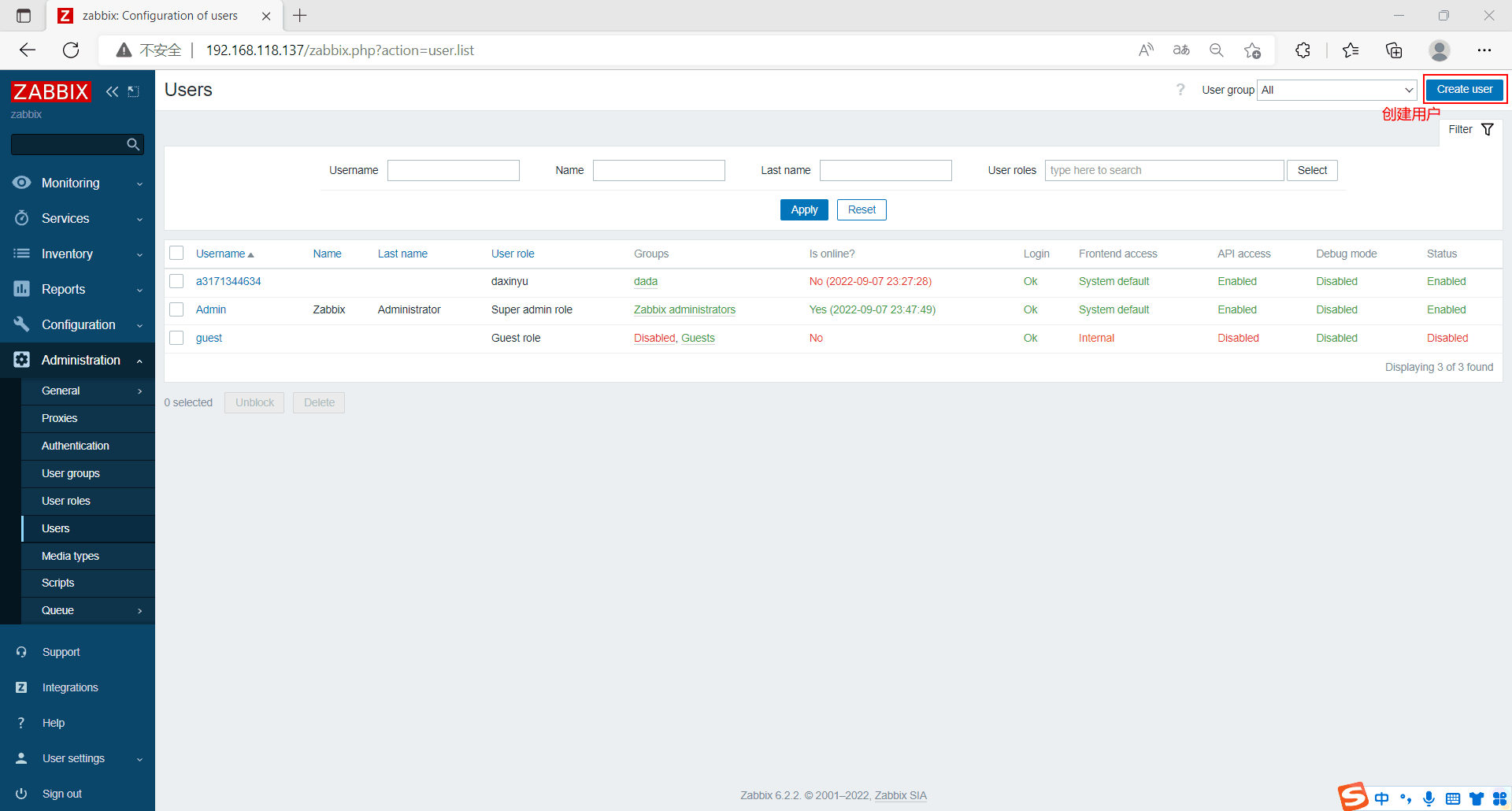
Task: Add page to favorites star icon
Action: pos(1252,50)
